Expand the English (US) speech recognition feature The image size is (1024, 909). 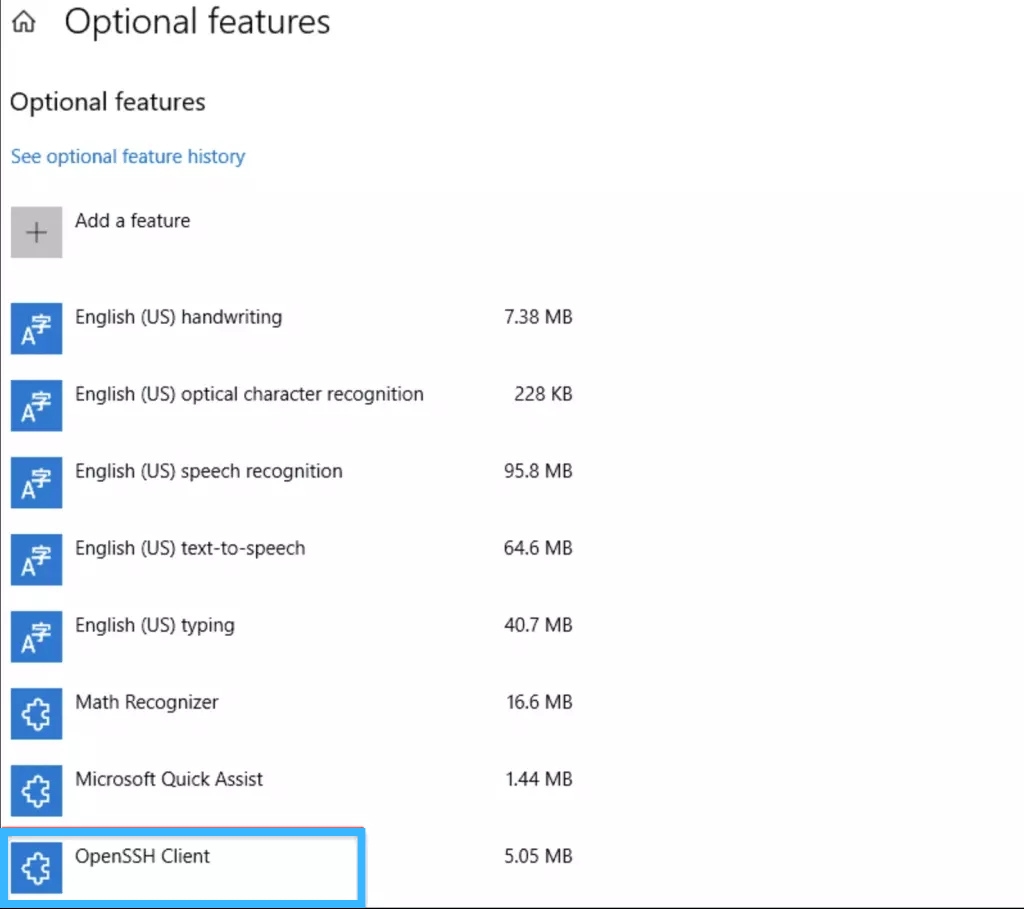point(209,472)
